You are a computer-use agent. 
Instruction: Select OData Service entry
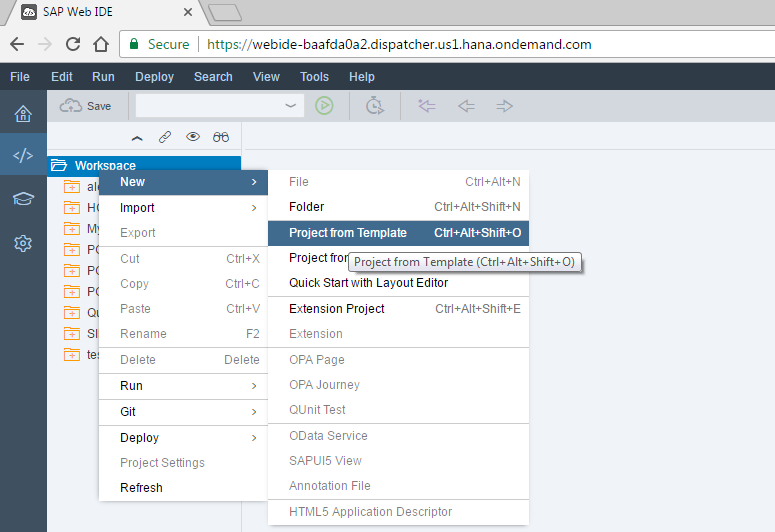point(398,436)
